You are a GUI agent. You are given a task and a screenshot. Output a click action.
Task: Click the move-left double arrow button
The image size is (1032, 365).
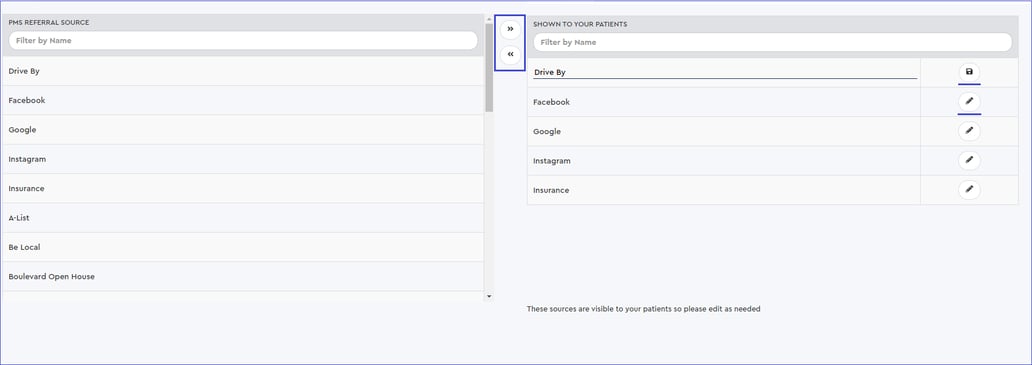[x=510, y=55]
